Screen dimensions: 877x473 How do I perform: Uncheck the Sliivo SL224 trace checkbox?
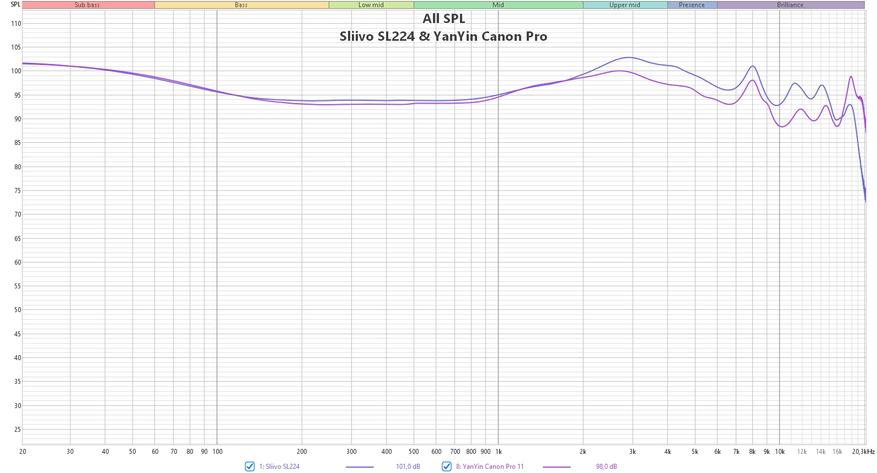249,466
